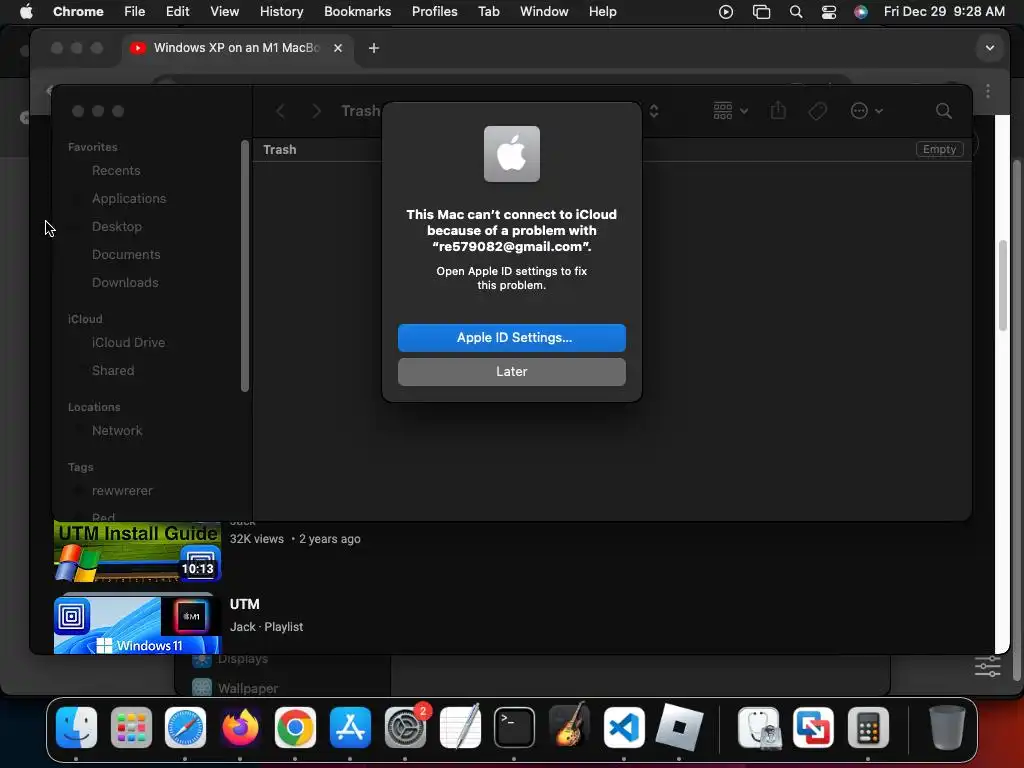Open the File menu
This screenshot has width=1024, height=768.
pos(135,11)
